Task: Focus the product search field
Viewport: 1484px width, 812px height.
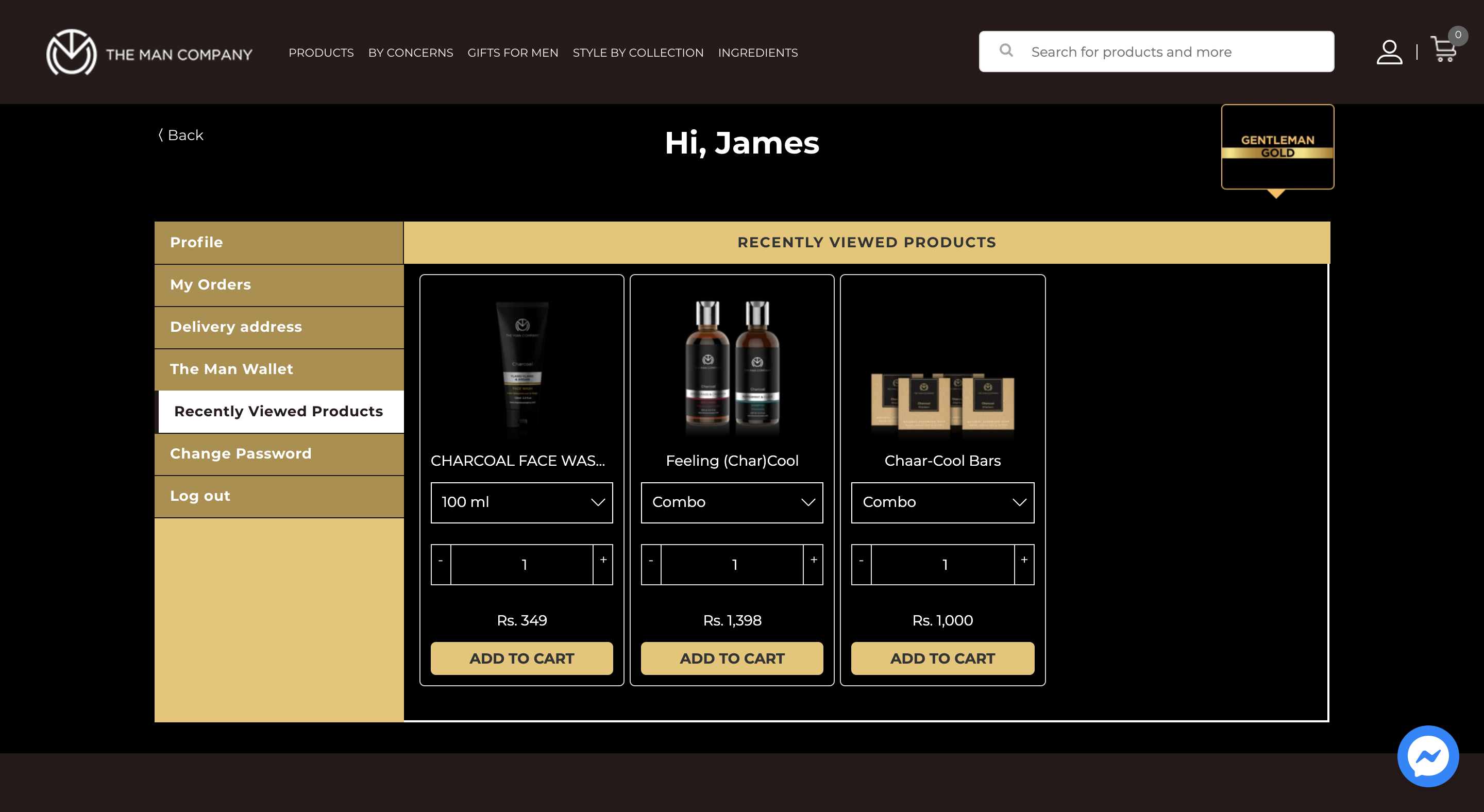Action: (1156, 52)
